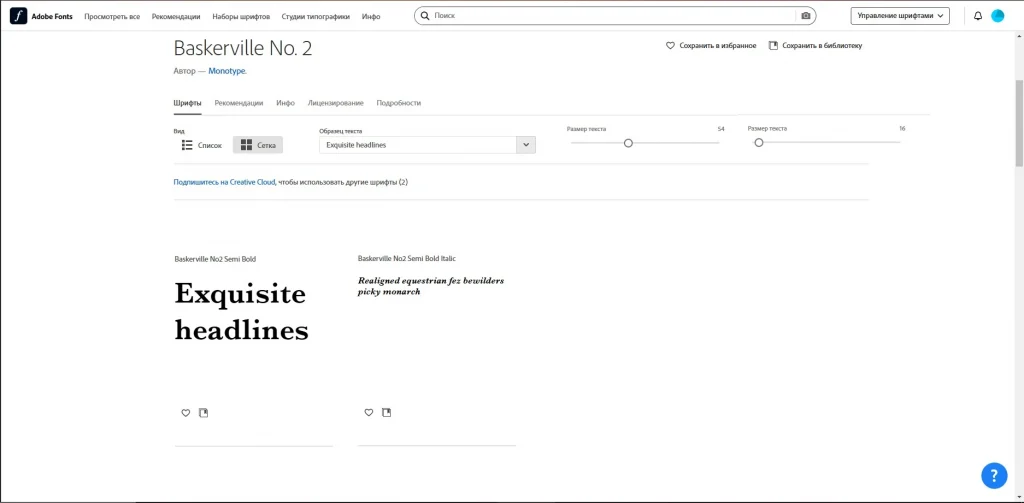Select the Подробности tab
This screenshot has height=503, width=1024.
tap(398, 103)
